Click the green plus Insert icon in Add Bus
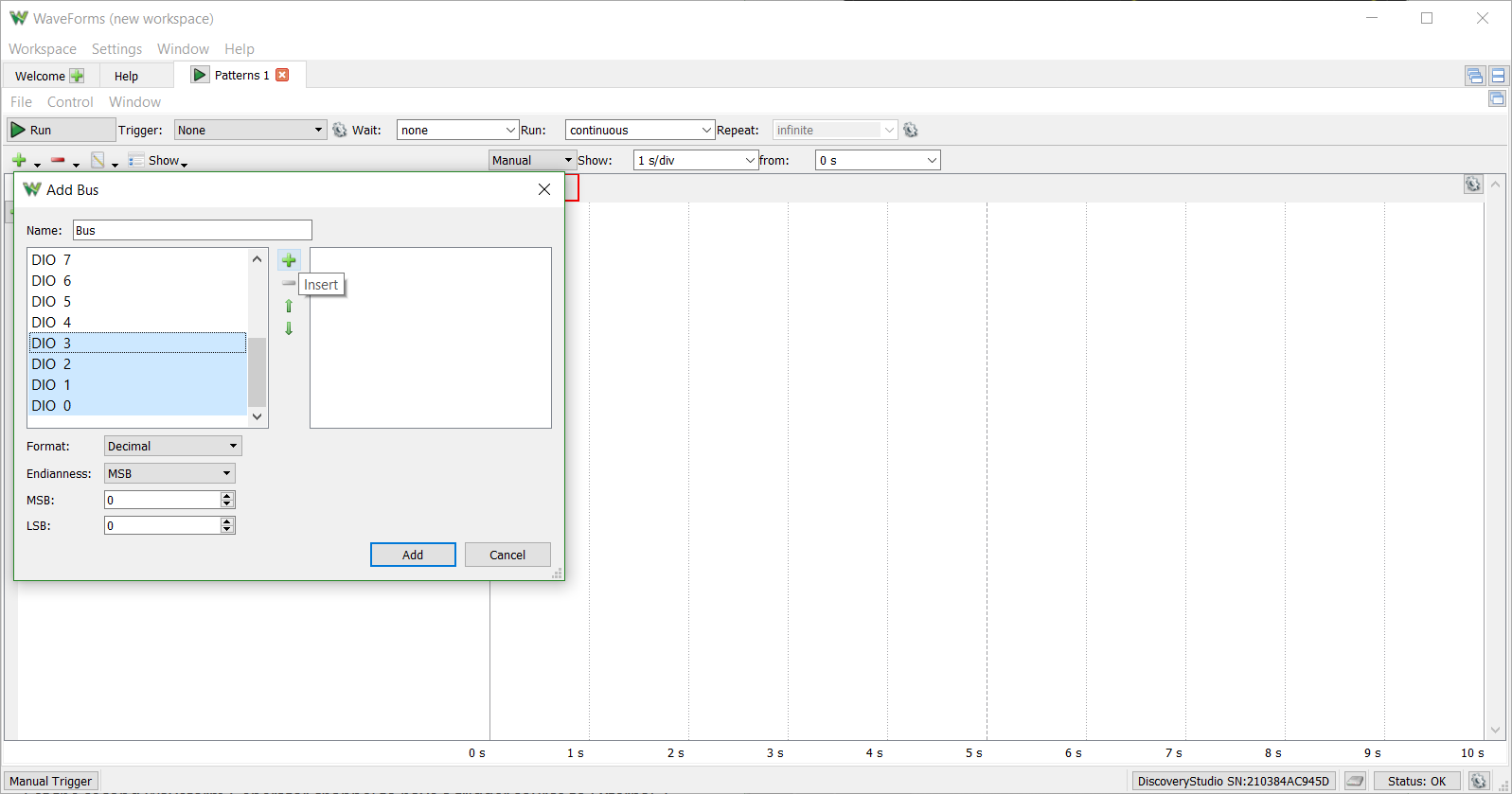This screenshot has width=1512, height=794. 289,260
